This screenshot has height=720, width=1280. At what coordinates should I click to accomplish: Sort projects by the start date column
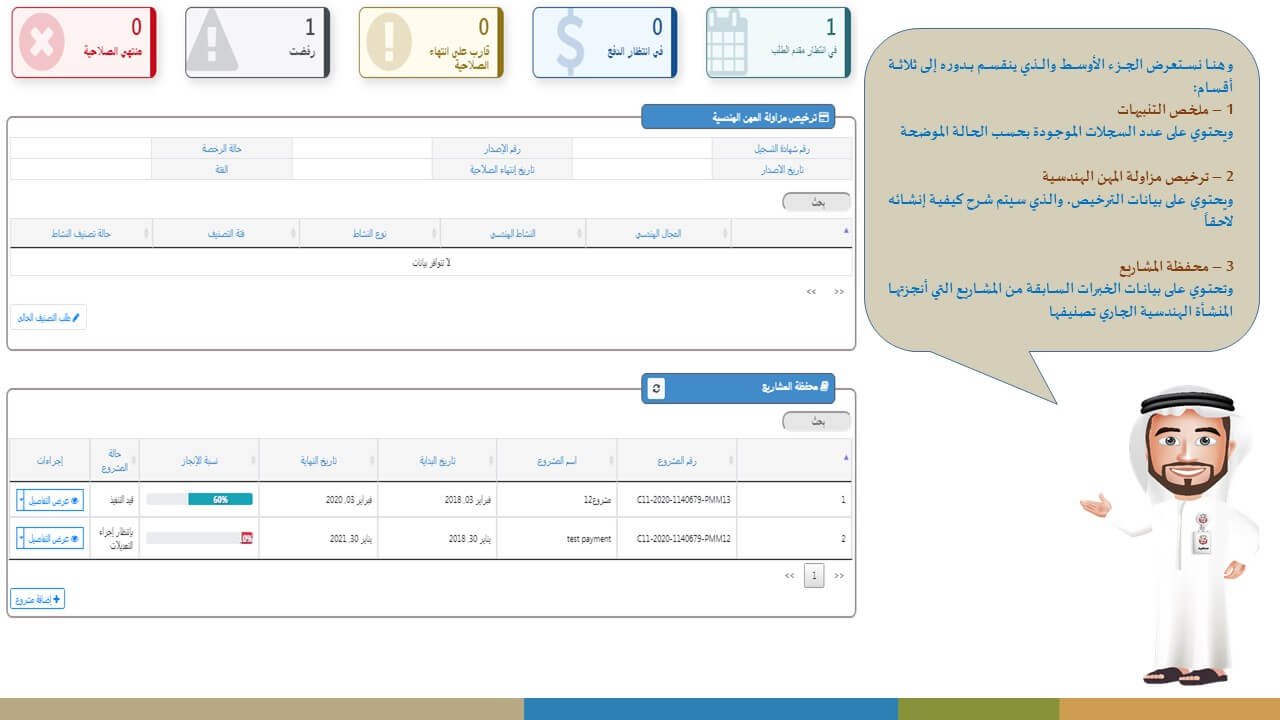pyautogui.click(x=437, y=460)
